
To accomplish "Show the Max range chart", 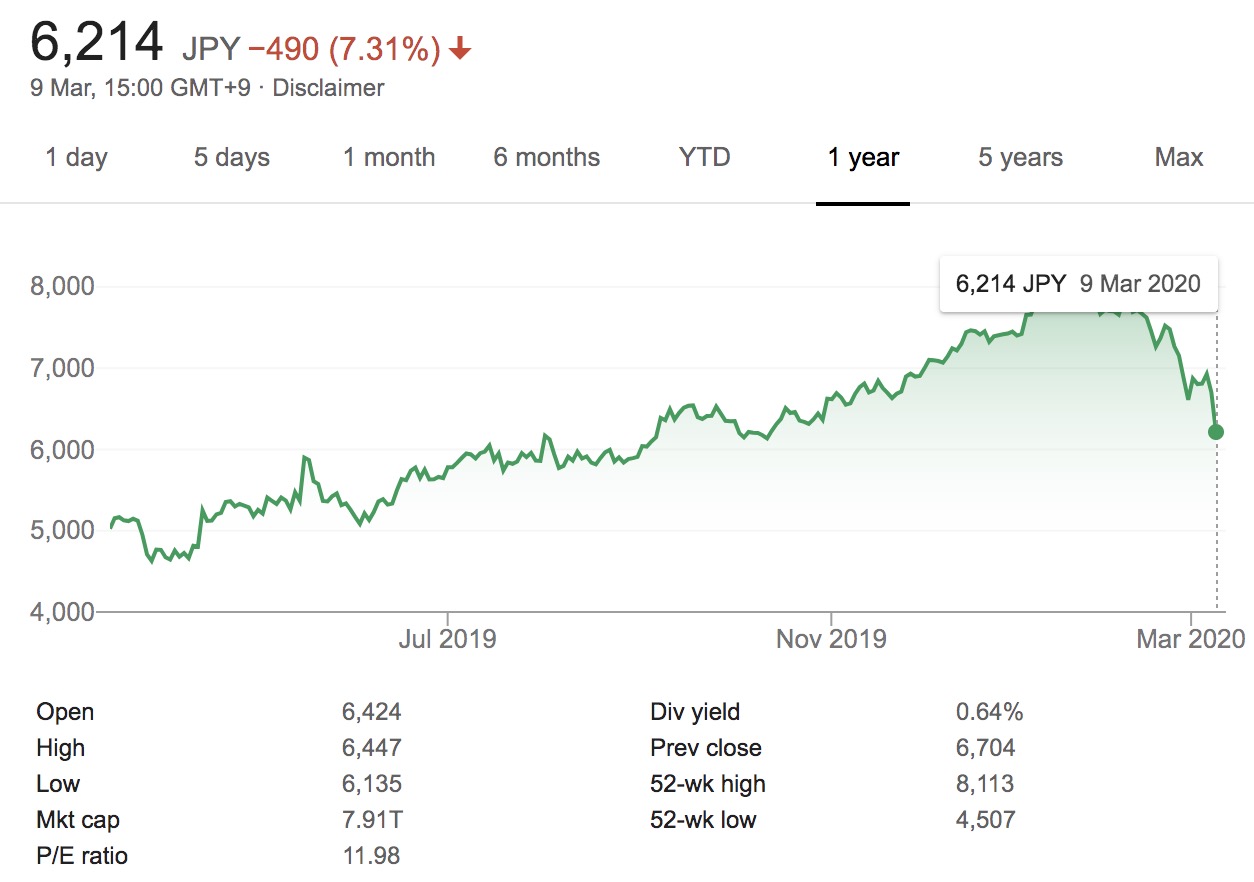I will [x=1179, y=157].
